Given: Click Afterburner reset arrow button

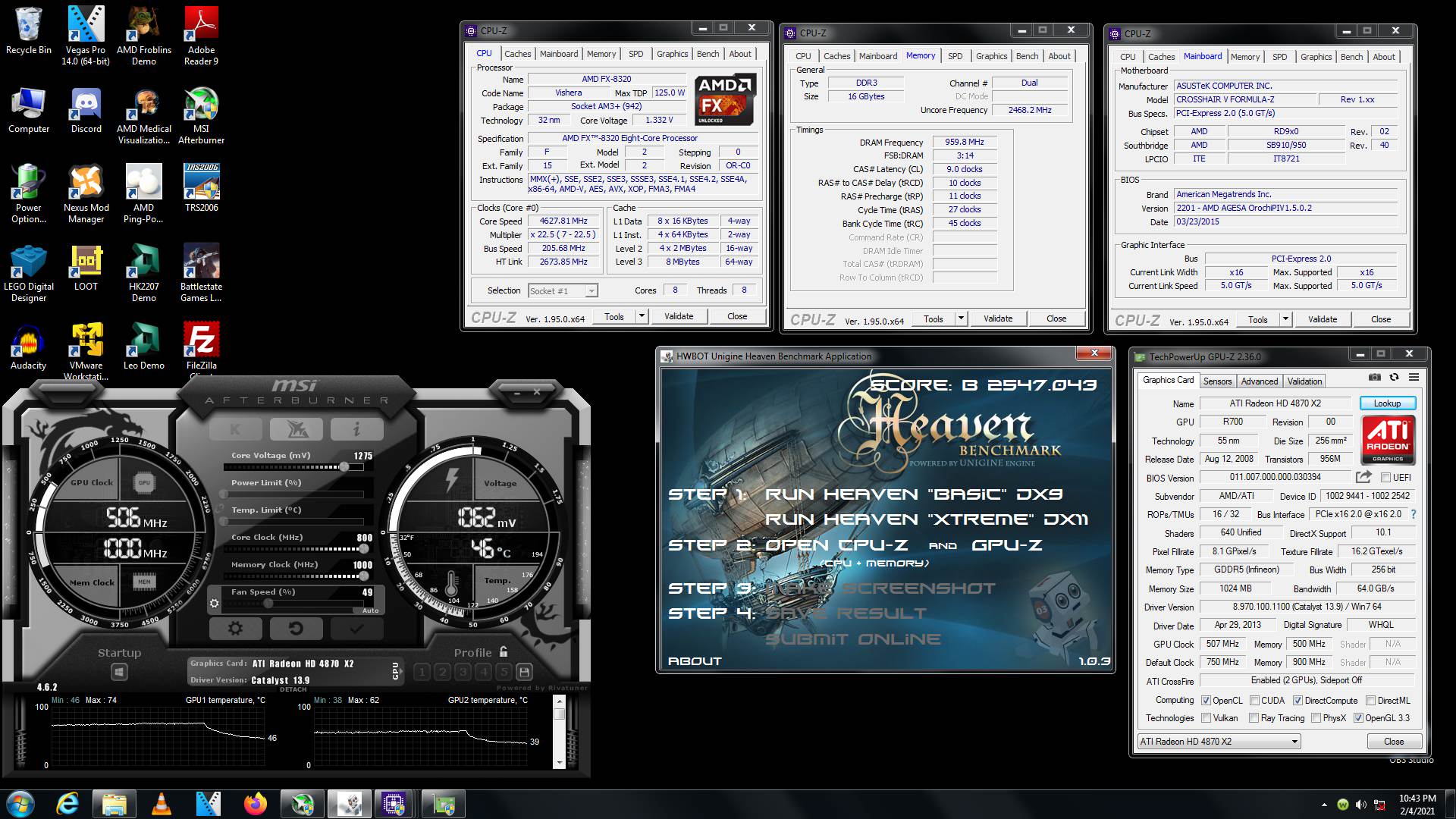Looking at the screenshot, I should (296, 628).
